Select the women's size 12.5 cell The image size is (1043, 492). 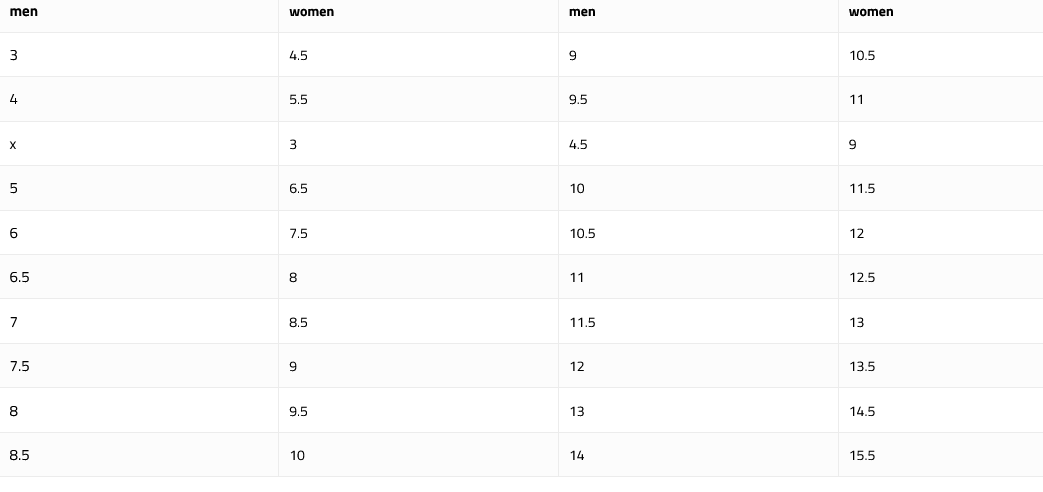(862, 277)
